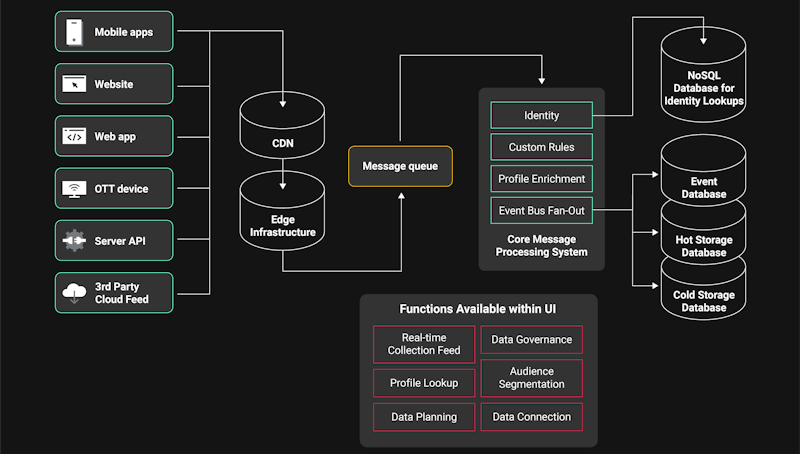Image resolution: width=800 pixels, height=454 pixels.
Task: Click the 3rd Party Cloud Feed cloud icon
Action: [x=74, y=293]
